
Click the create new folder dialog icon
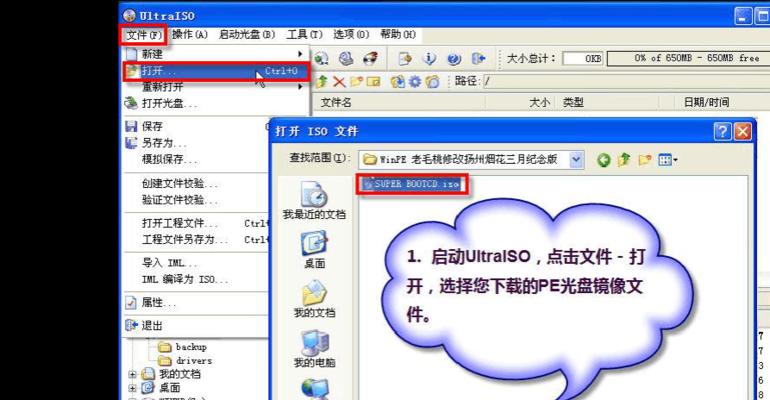[645, 160]
